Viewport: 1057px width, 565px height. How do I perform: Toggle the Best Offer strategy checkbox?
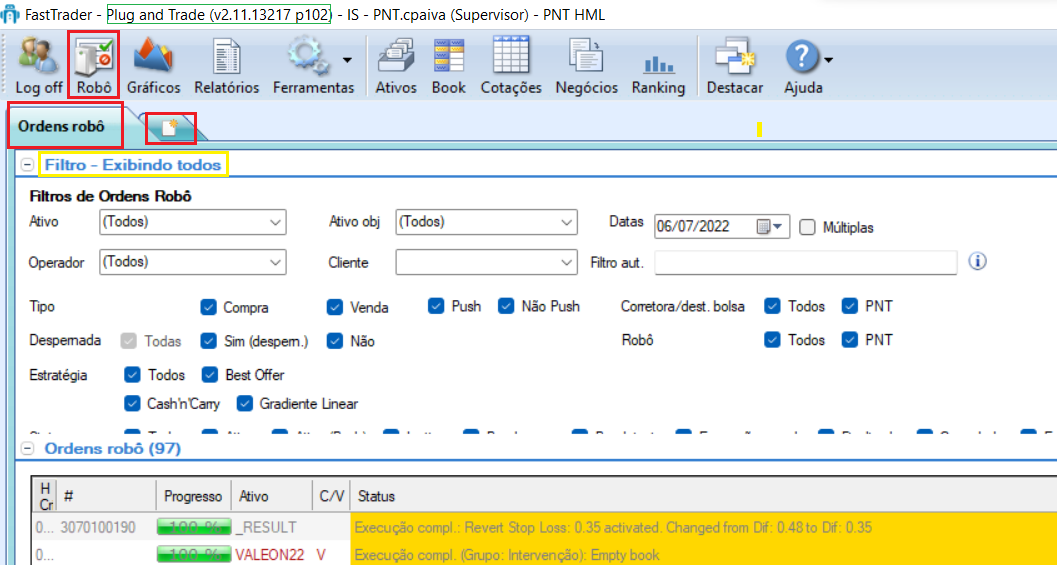209,375
